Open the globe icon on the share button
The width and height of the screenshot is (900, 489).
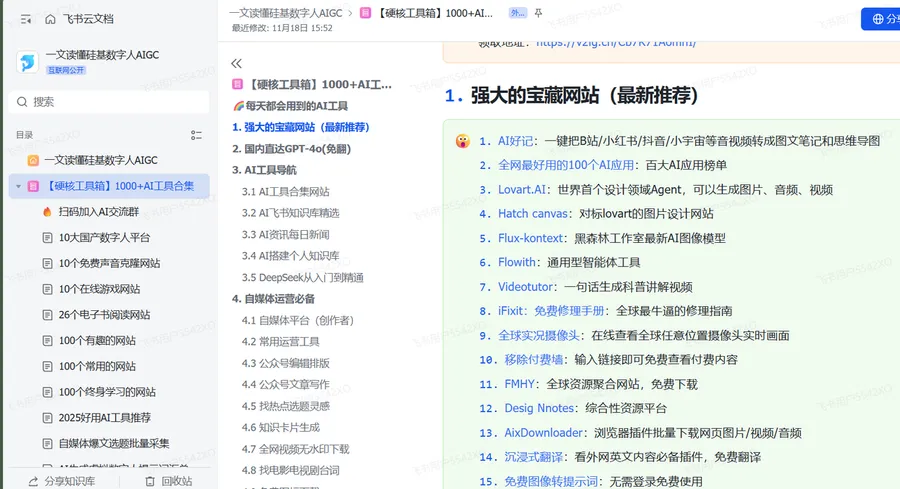(x=878, y=19)
